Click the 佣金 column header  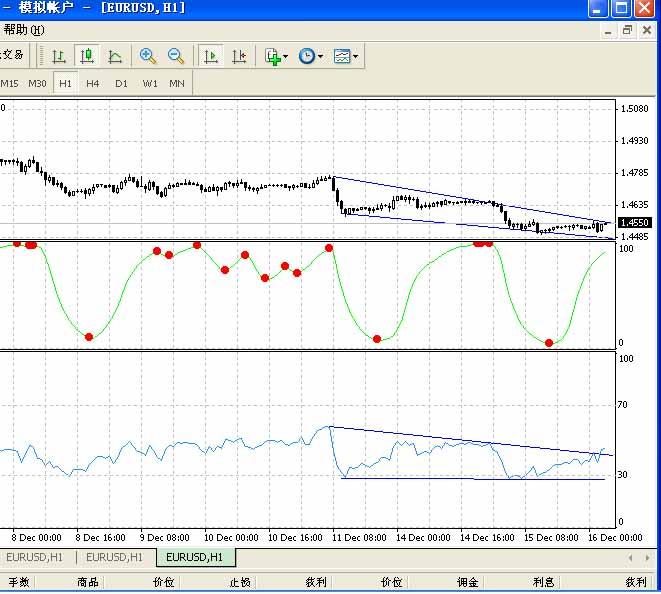pyautogui.click(x=468, y=582)
